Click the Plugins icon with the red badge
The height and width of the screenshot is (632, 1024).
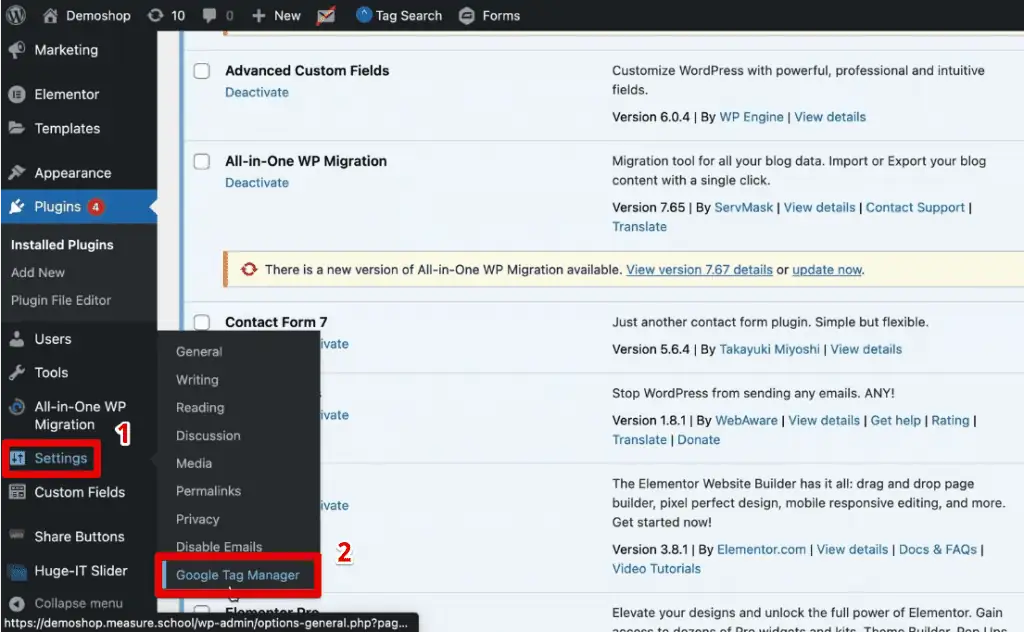tap(16, 206)
